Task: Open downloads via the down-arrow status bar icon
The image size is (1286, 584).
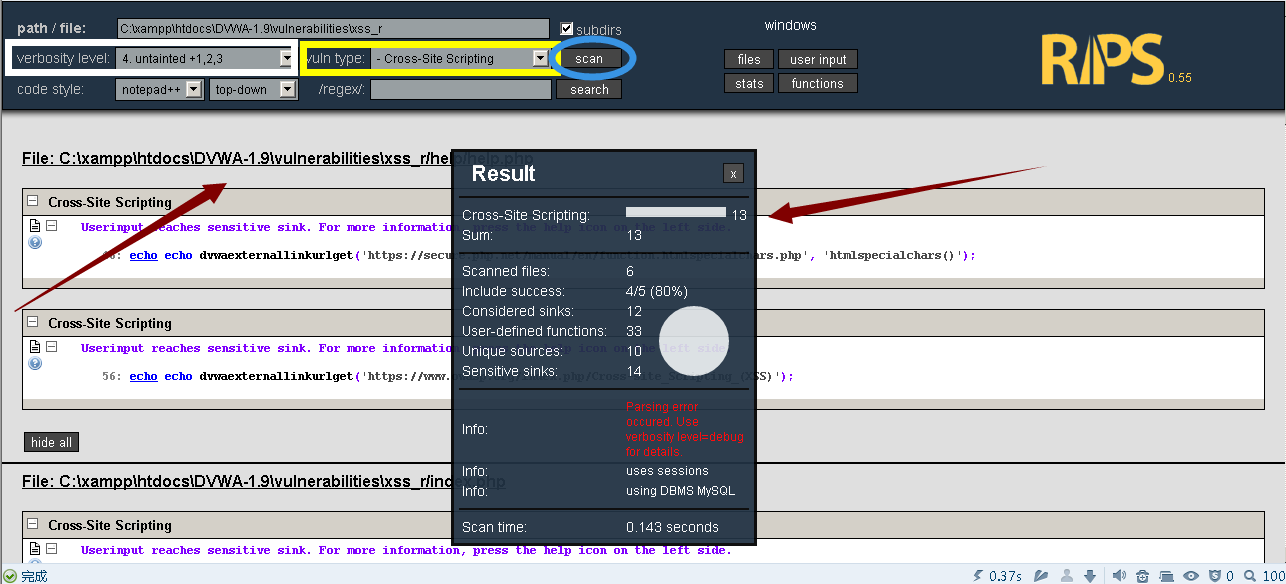Action: coord(1091,576)
